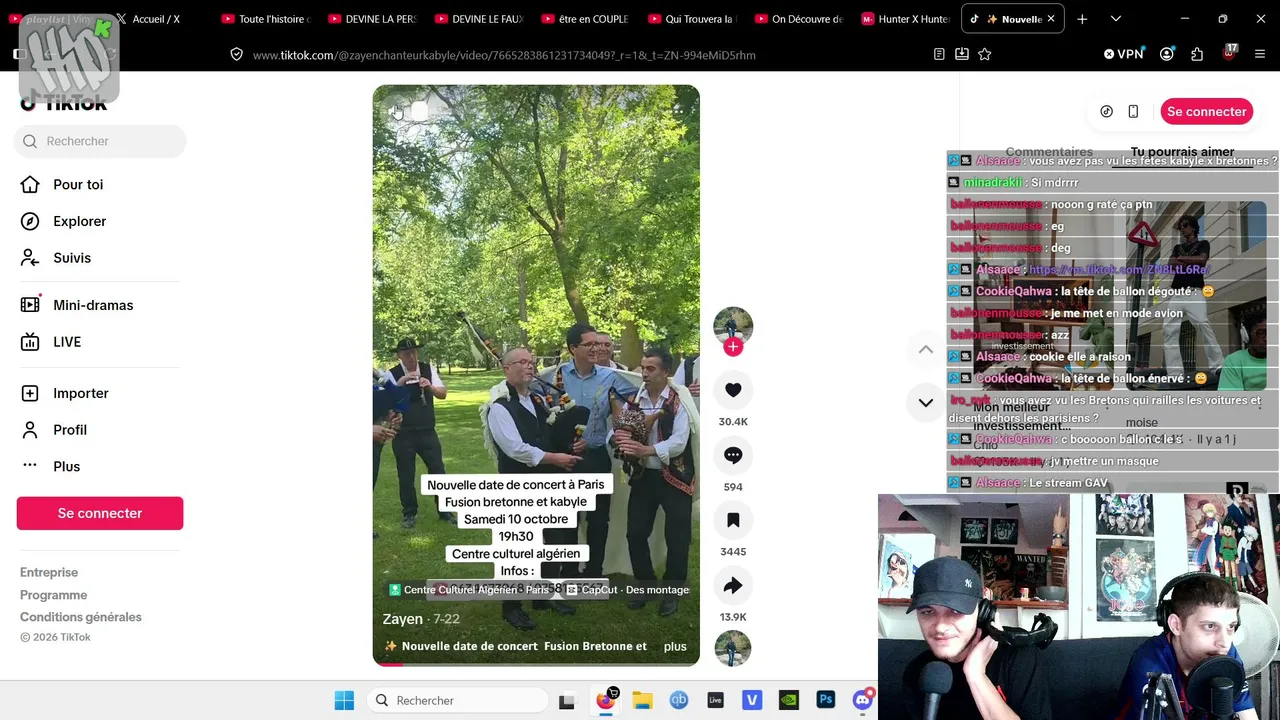The height and width of the screenshot is (720, 1280).
Task: Click the TikTok Rechercher search field
Action: tap(100, 141)
